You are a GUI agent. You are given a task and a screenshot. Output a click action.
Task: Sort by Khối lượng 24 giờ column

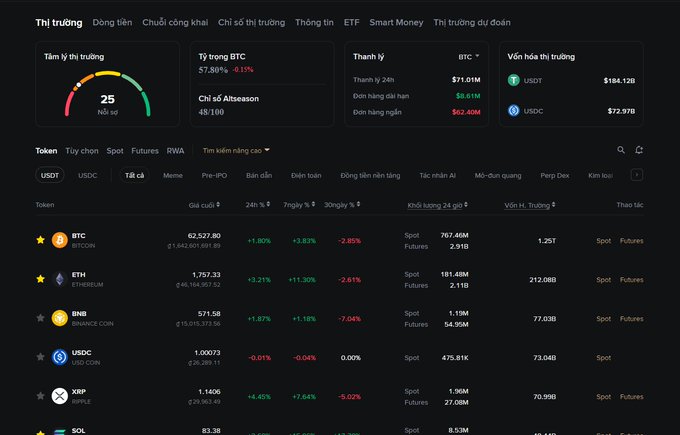(438, 205)
